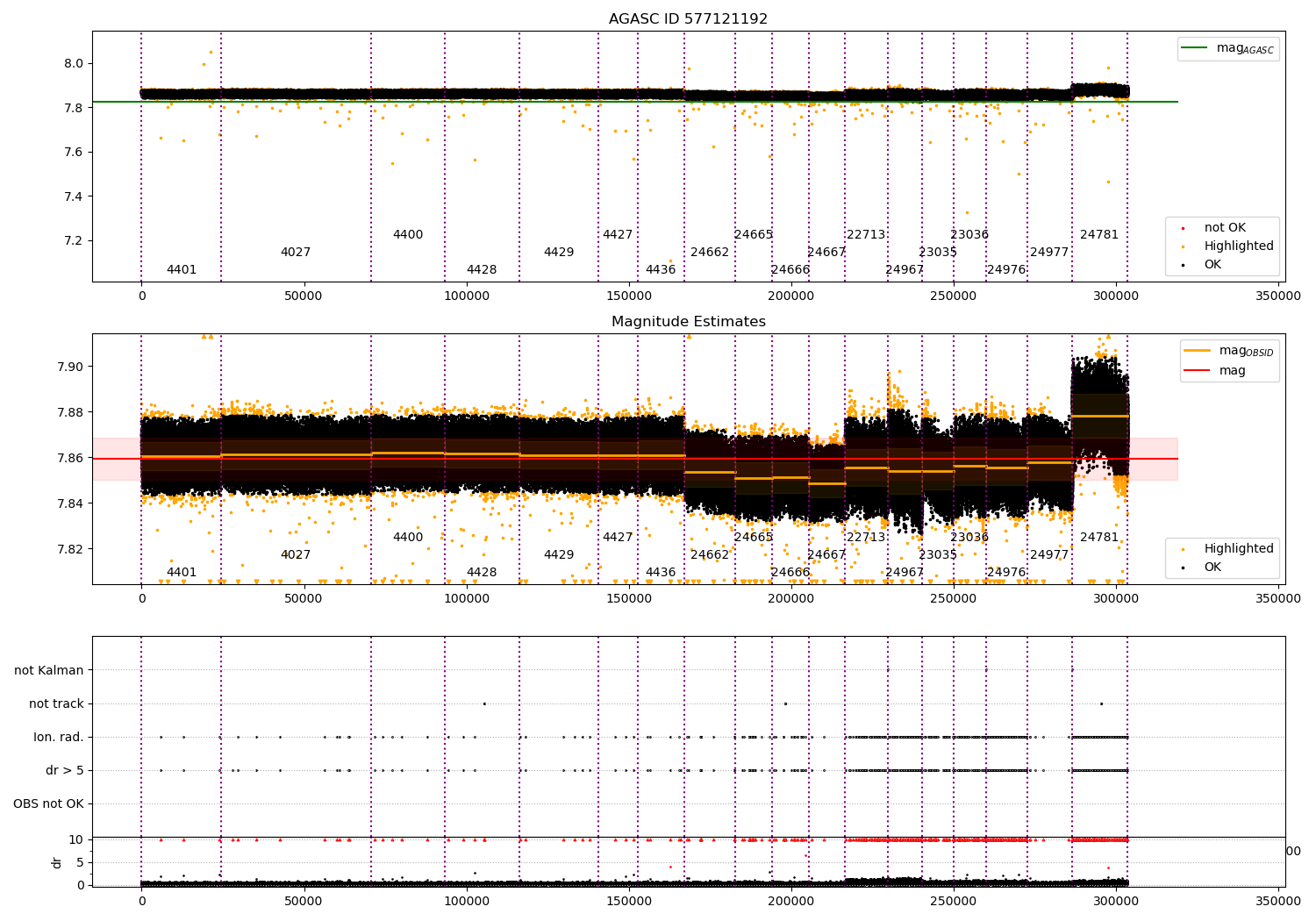Viewport: 1316px width, 921px height.
Task: Click the 10 tick on the dr axis
Action: [x=76, y=839]
